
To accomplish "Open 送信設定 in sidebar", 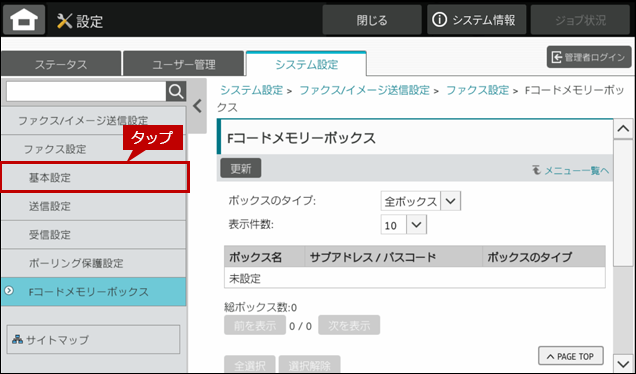I will coord(94,206).
